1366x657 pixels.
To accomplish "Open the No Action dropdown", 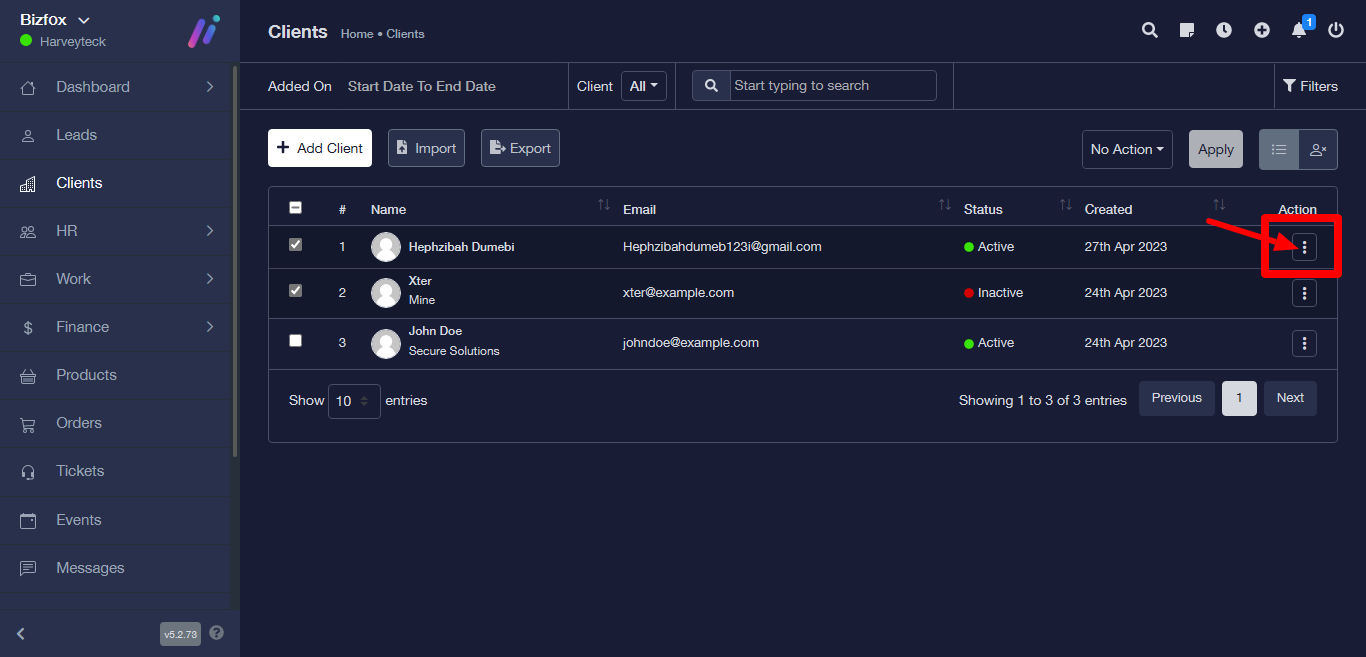I will (1127, 149).
